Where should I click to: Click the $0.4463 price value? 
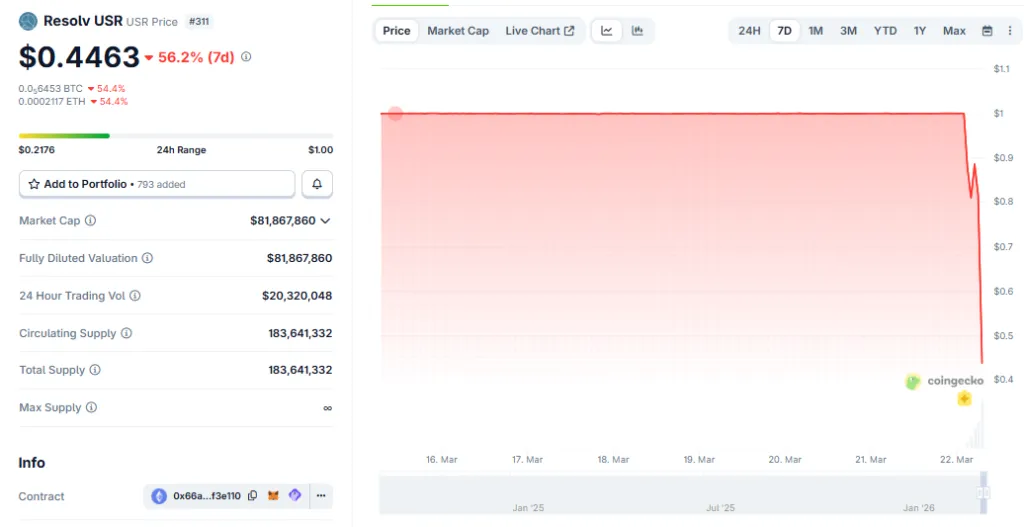79,57
